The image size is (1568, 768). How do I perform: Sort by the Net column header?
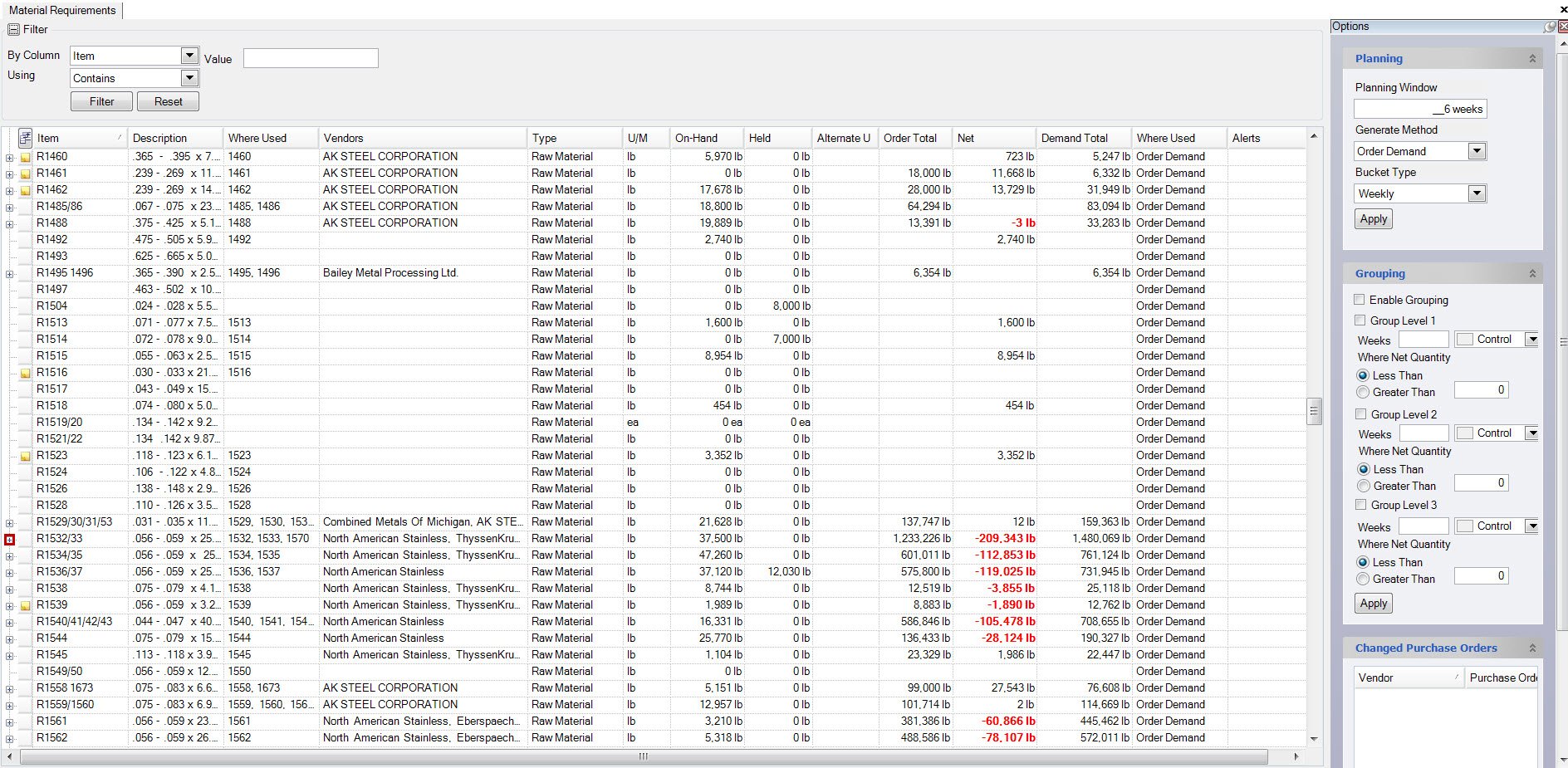(993, 138)
